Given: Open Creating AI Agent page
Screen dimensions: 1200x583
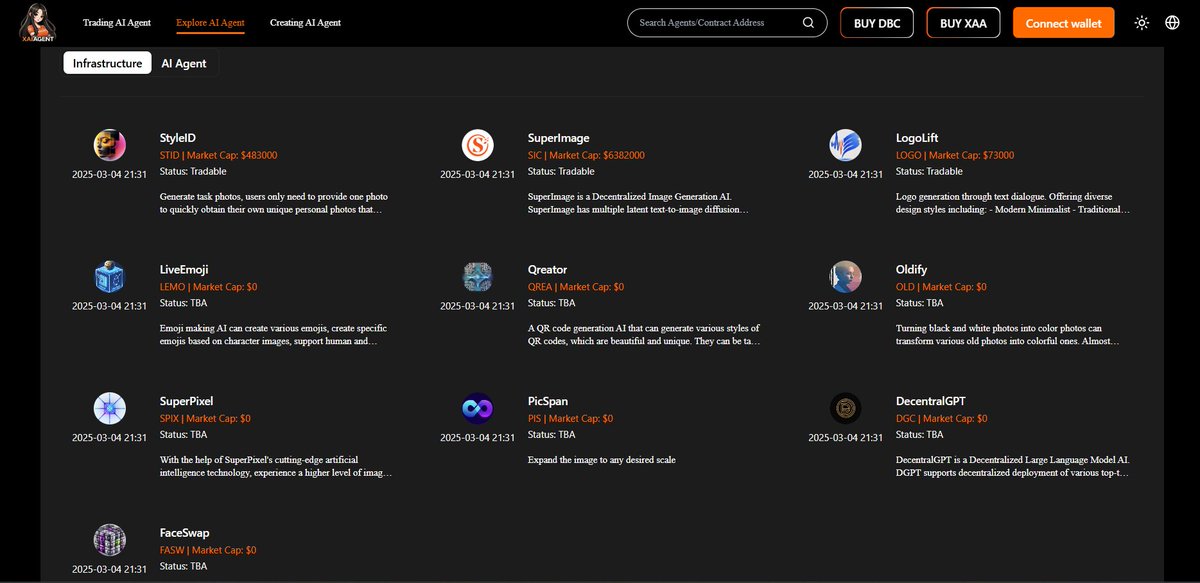Looking at the screenshot, I should click(305, 22).
